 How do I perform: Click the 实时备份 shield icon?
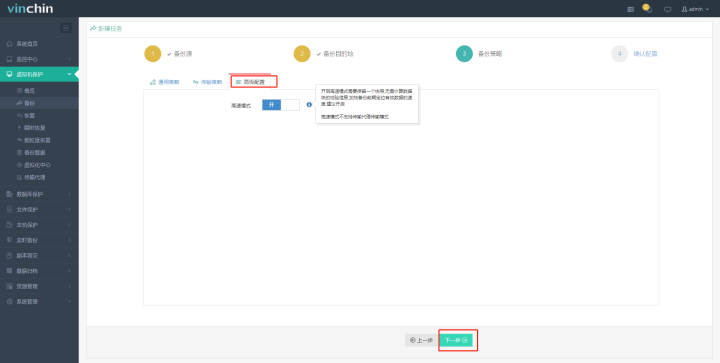[10, 240]
